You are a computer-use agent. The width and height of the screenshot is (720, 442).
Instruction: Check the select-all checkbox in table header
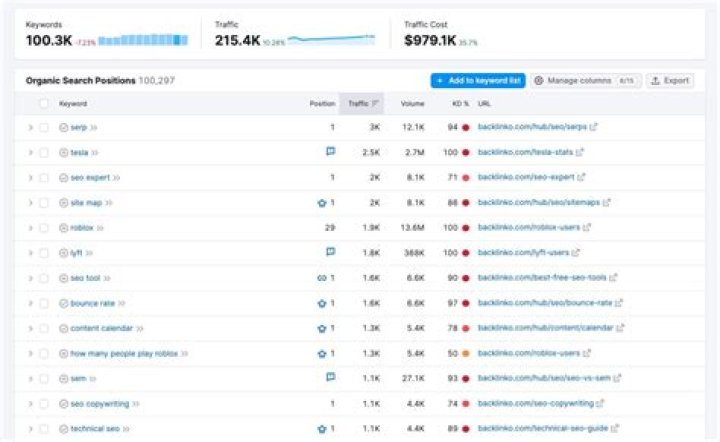click(x=44, y=103)
